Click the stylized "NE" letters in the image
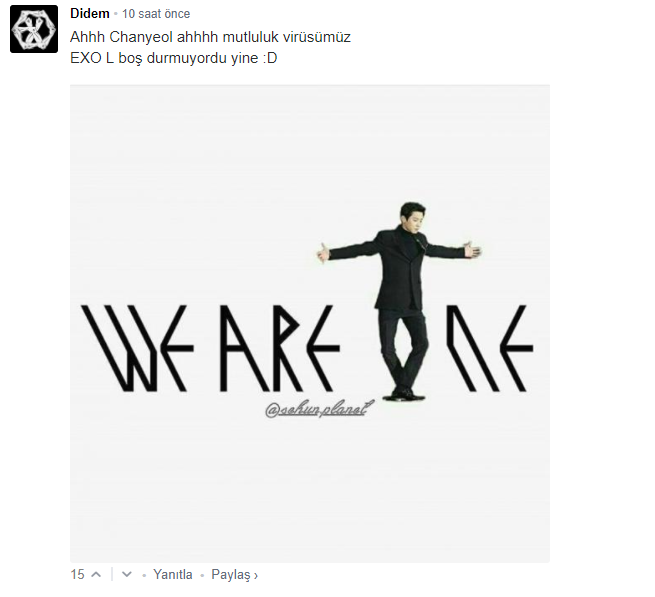Screen dimensions: 655x597 pyautogui.click(x=490, y=348)
